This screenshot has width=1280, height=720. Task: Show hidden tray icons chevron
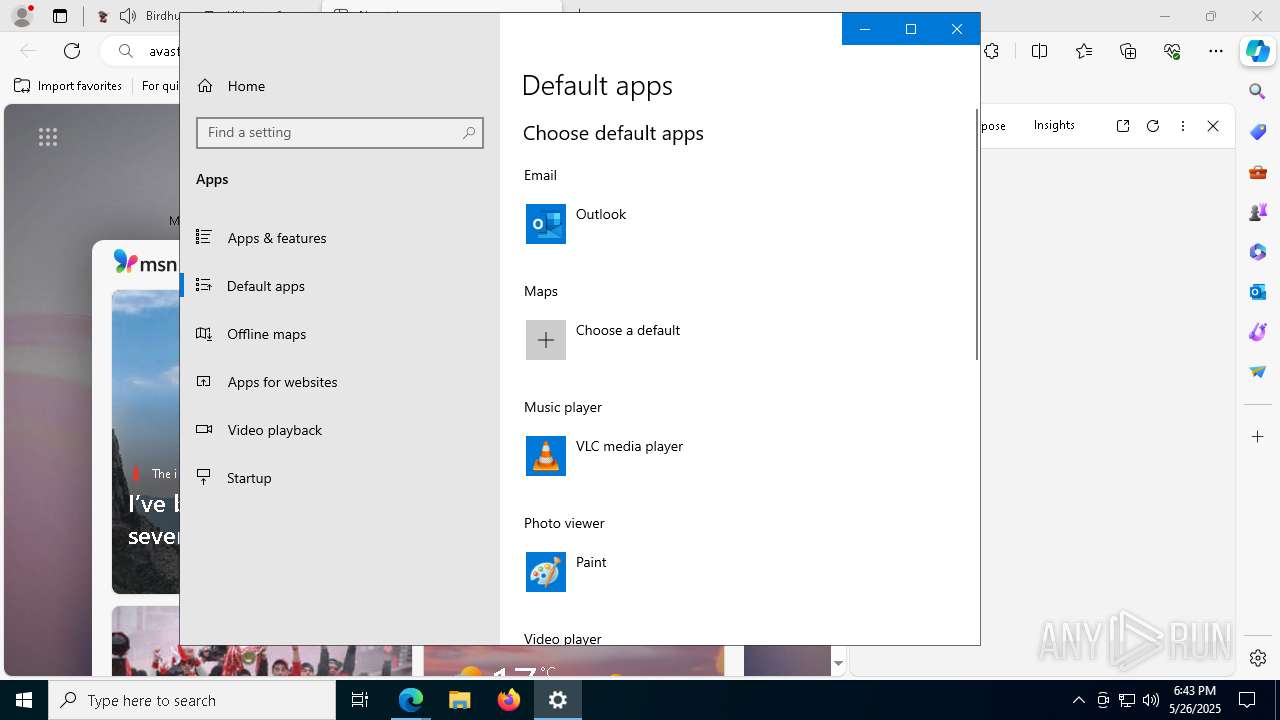click(x=1078, y=700)
